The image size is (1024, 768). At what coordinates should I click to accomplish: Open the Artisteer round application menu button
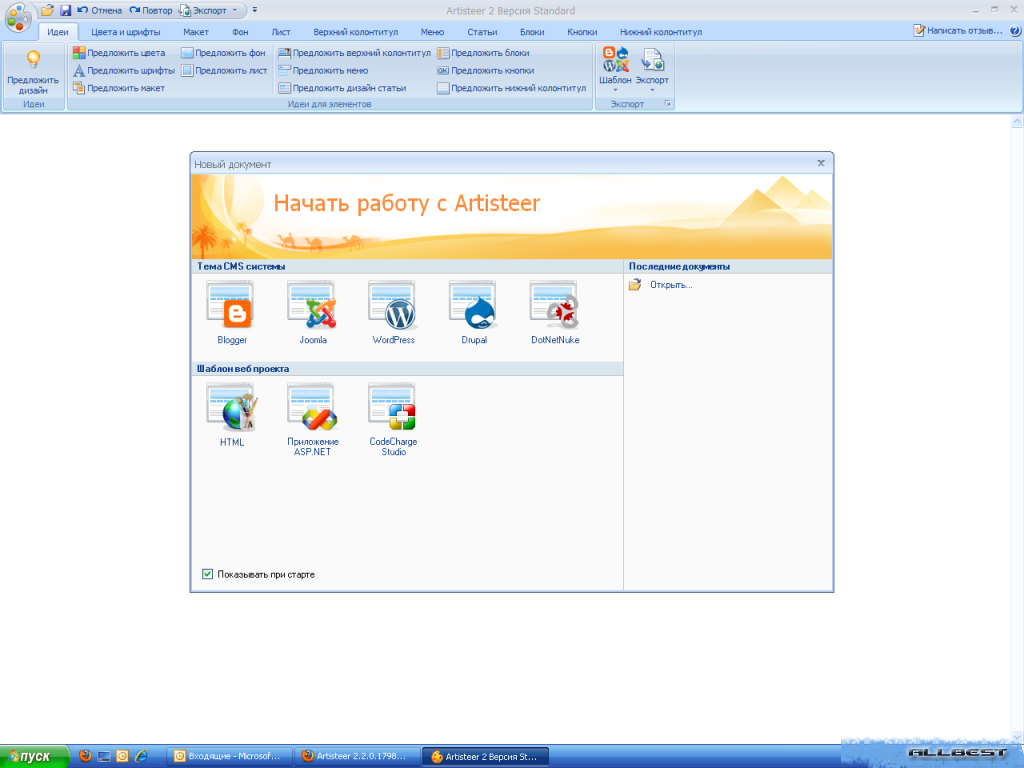coord(18,17)
